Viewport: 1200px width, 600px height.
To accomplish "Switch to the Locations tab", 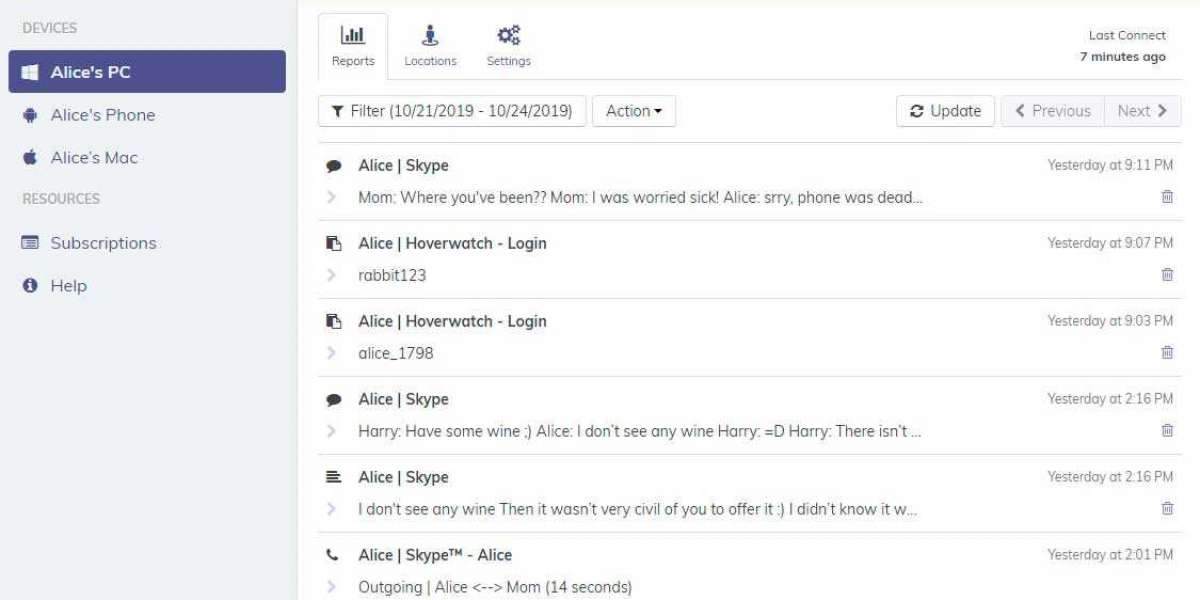I will [430, 47].
